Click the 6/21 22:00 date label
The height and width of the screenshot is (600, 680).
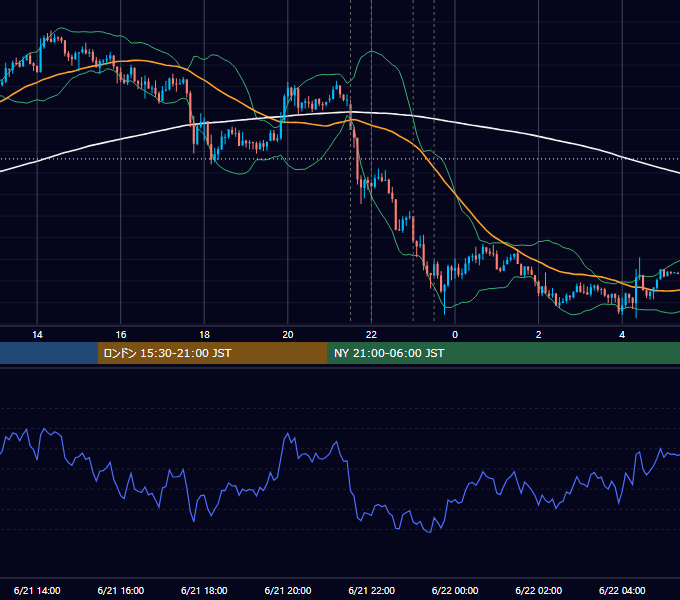click(372, 590)
